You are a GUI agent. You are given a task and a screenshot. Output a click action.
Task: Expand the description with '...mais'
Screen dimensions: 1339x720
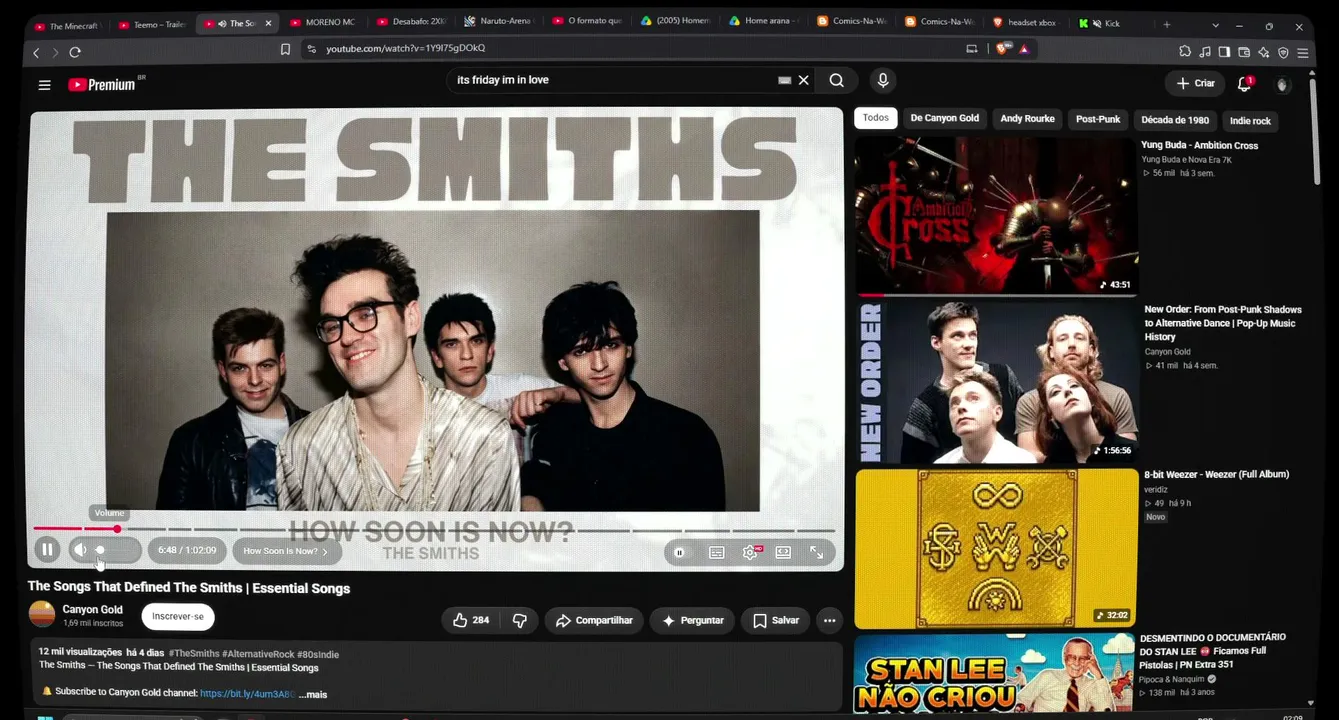(313, 694)
